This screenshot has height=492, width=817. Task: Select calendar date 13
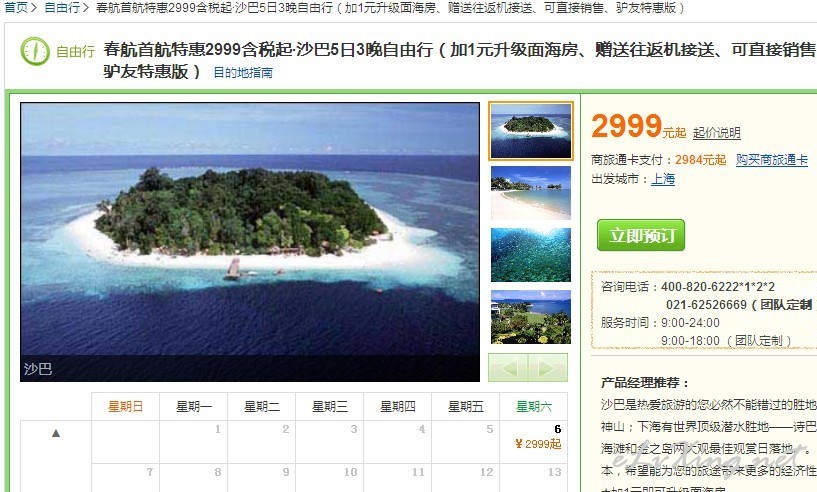pyautogui.click(x=534, y=477)
